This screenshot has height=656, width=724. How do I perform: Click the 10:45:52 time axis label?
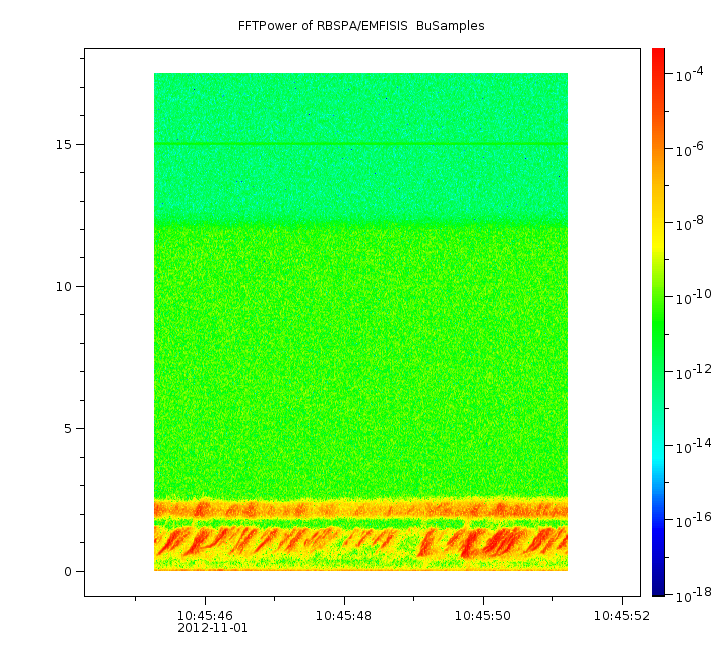622,615
